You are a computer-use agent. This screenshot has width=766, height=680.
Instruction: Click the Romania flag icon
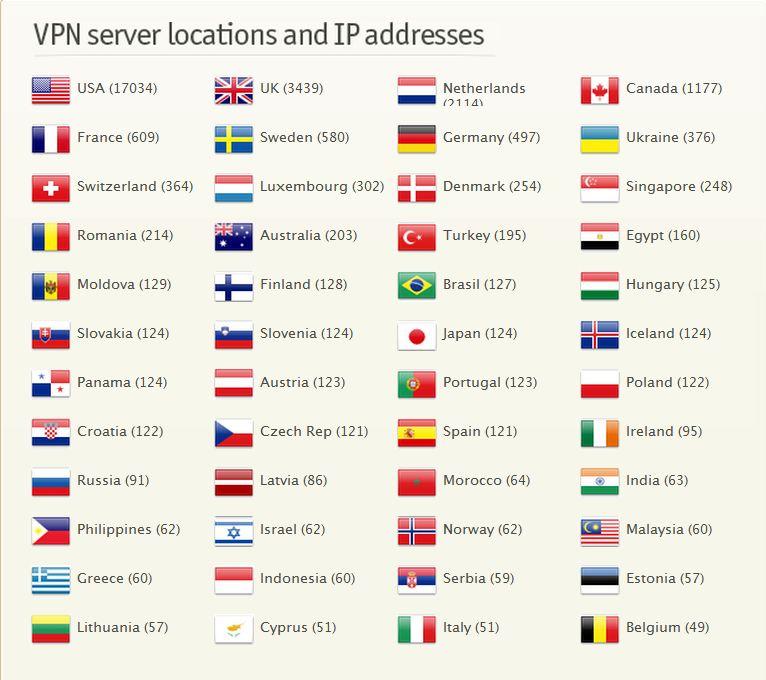[x=51, y=237]
